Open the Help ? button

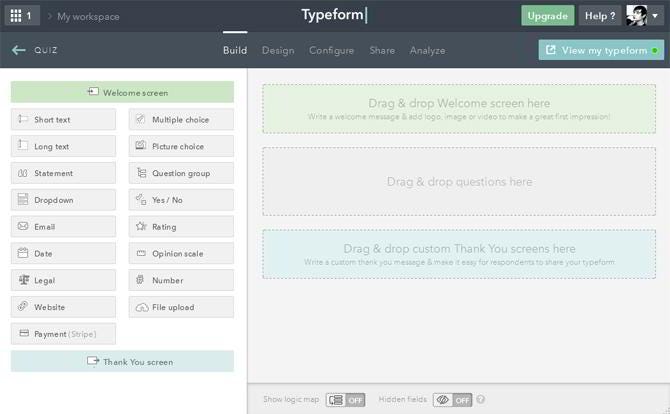600,16
